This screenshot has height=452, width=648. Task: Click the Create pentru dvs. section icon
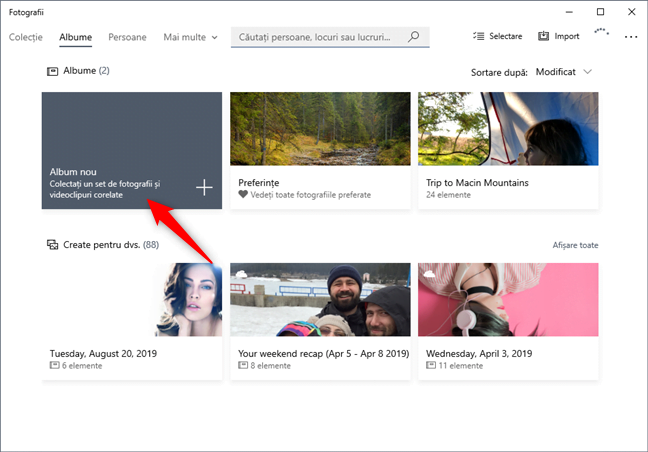pos(52,245)
